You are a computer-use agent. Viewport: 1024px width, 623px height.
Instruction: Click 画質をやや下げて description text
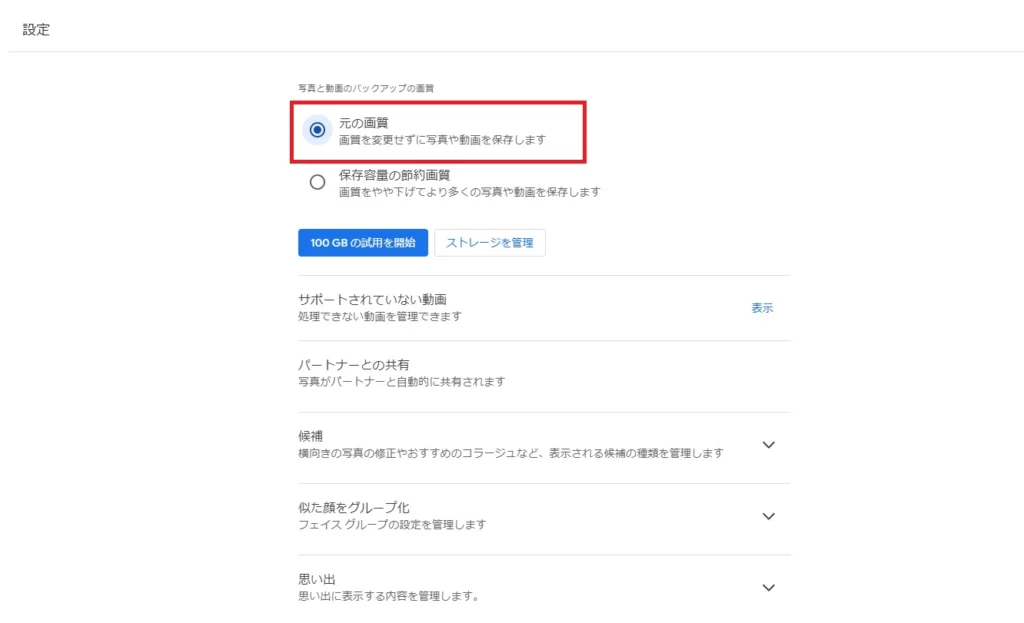[x=470, y=192]
